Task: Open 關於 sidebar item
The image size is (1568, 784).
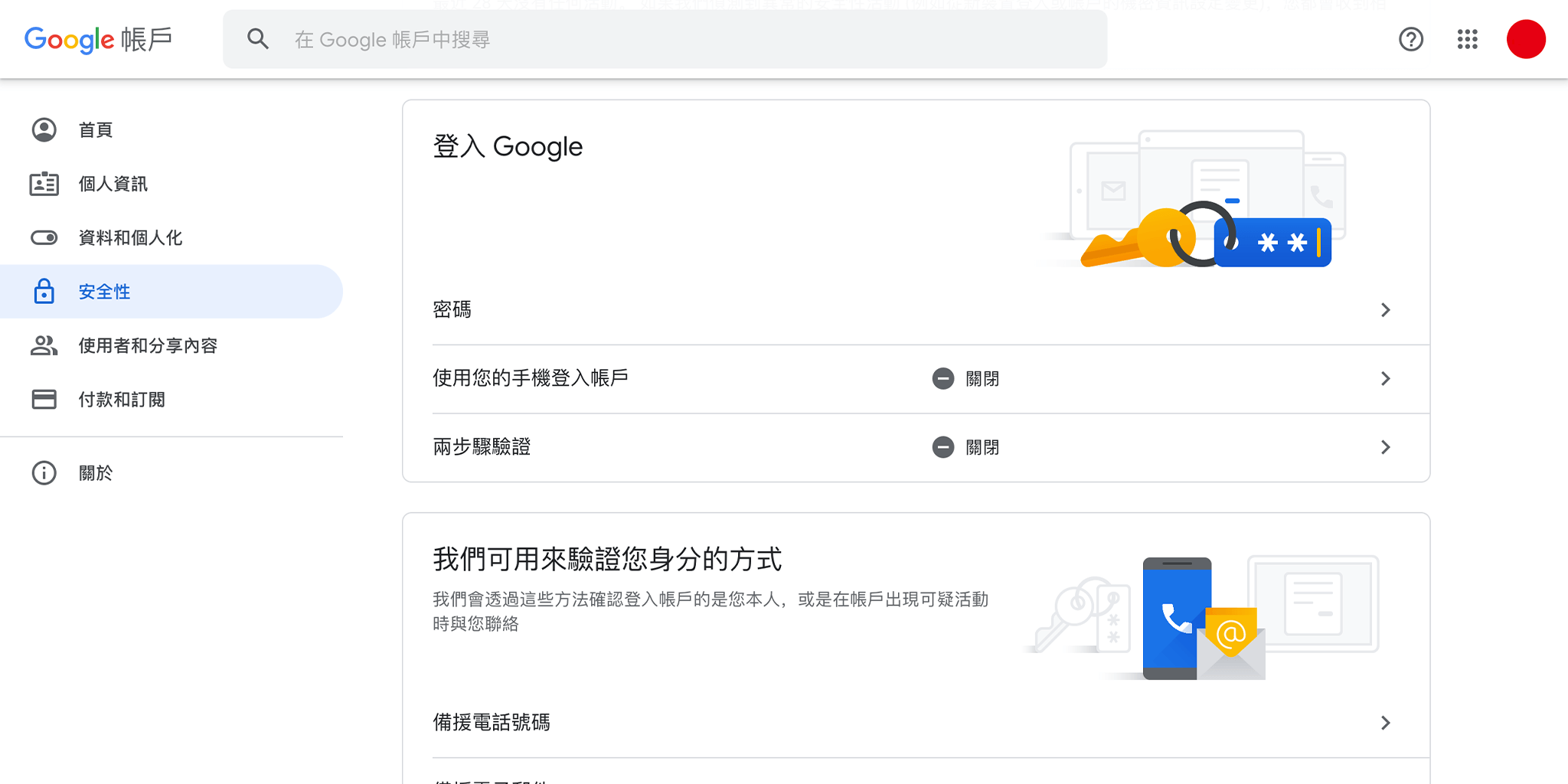Action: (x=171, y=472)
